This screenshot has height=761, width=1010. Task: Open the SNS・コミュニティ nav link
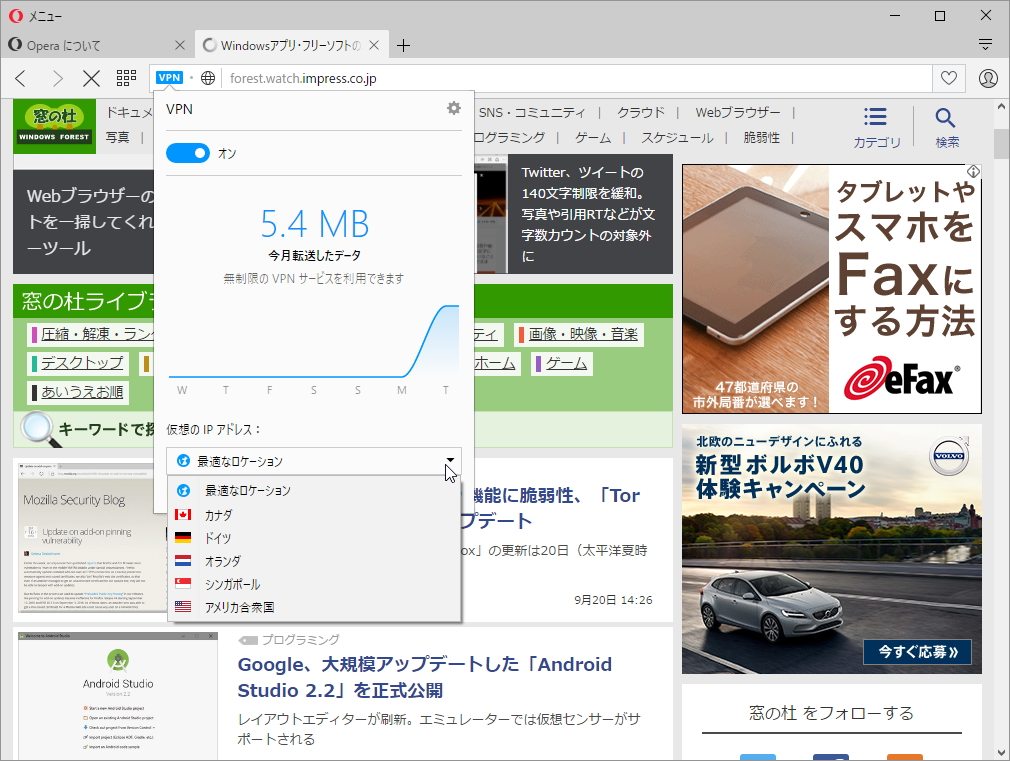coord(532,113)
